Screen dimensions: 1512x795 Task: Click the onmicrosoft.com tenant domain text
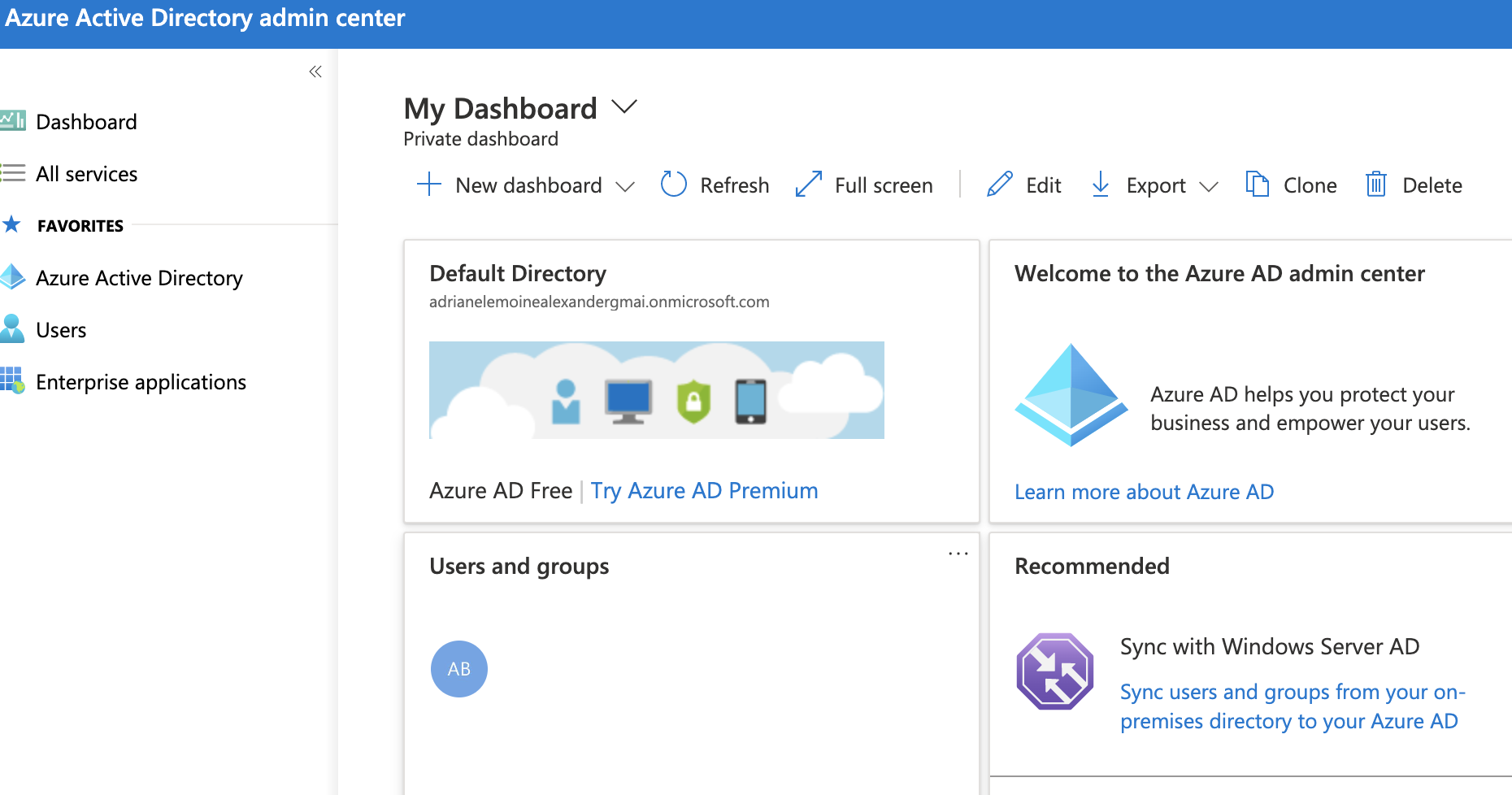[599, 302]
